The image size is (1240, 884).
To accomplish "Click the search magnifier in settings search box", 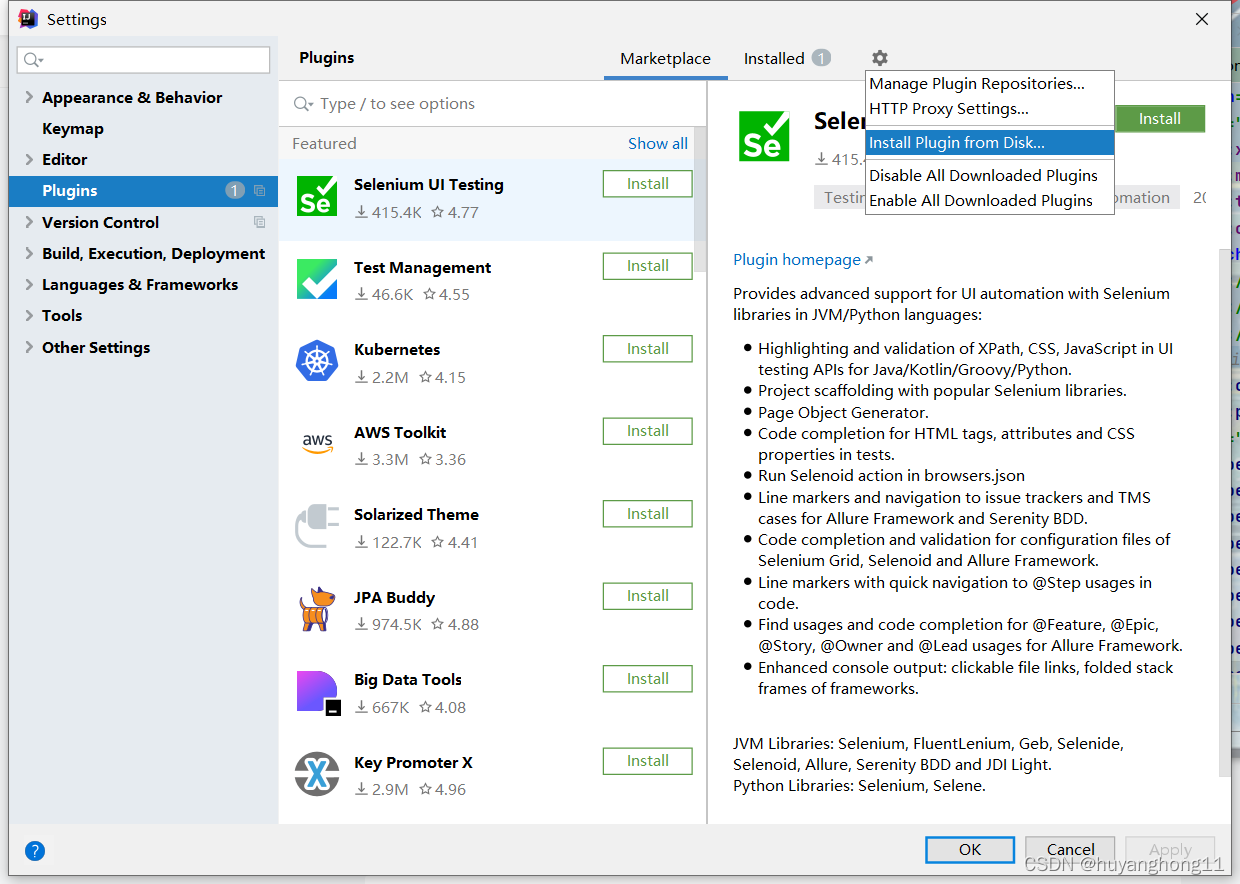I will point(32,60).
